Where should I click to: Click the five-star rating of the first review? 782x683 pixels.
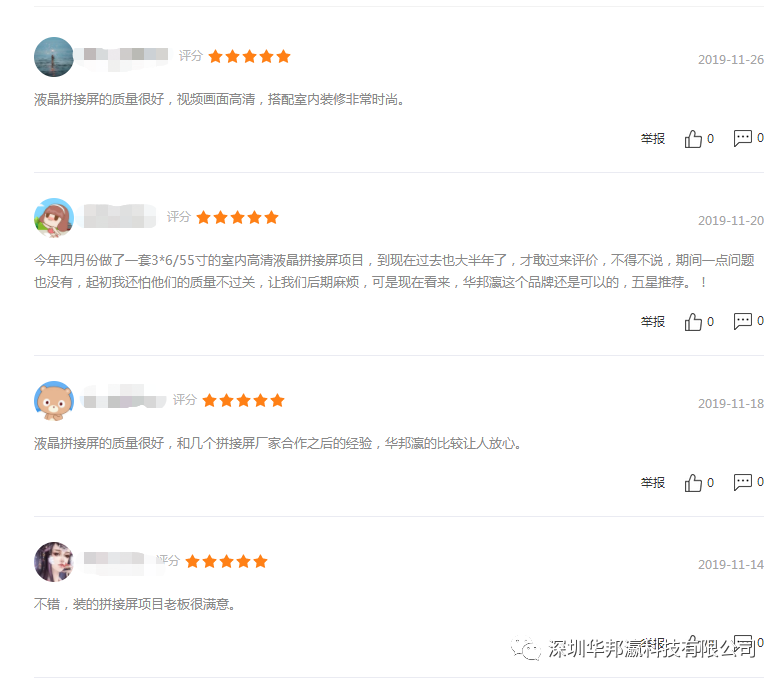[249, 56]
